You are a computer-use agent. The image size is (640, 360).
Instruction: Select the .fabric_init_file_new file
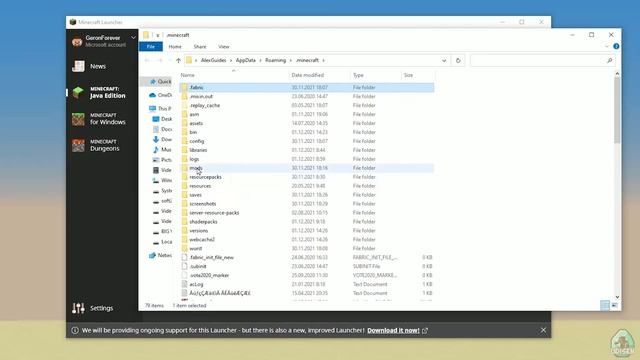[x=307, y=258]
